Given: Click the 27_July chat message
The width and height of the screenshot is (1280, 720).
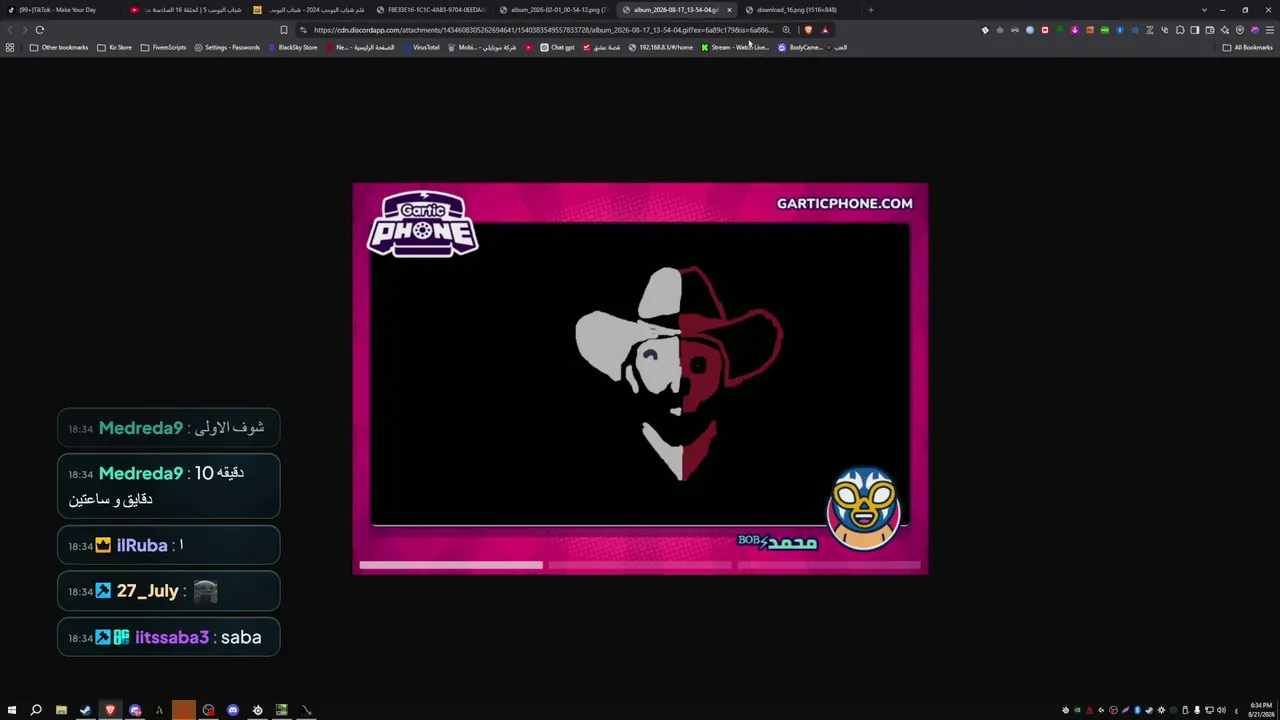Looking at the screenshot, I should click(x=169, y=591).
